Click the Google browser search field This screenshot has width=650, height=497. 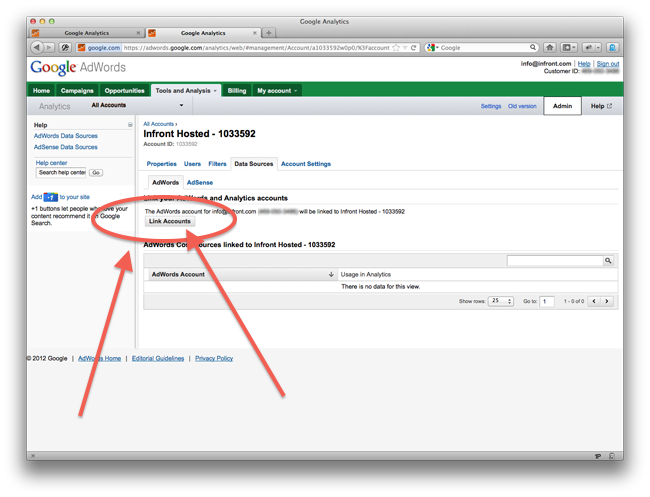[484, 48]
